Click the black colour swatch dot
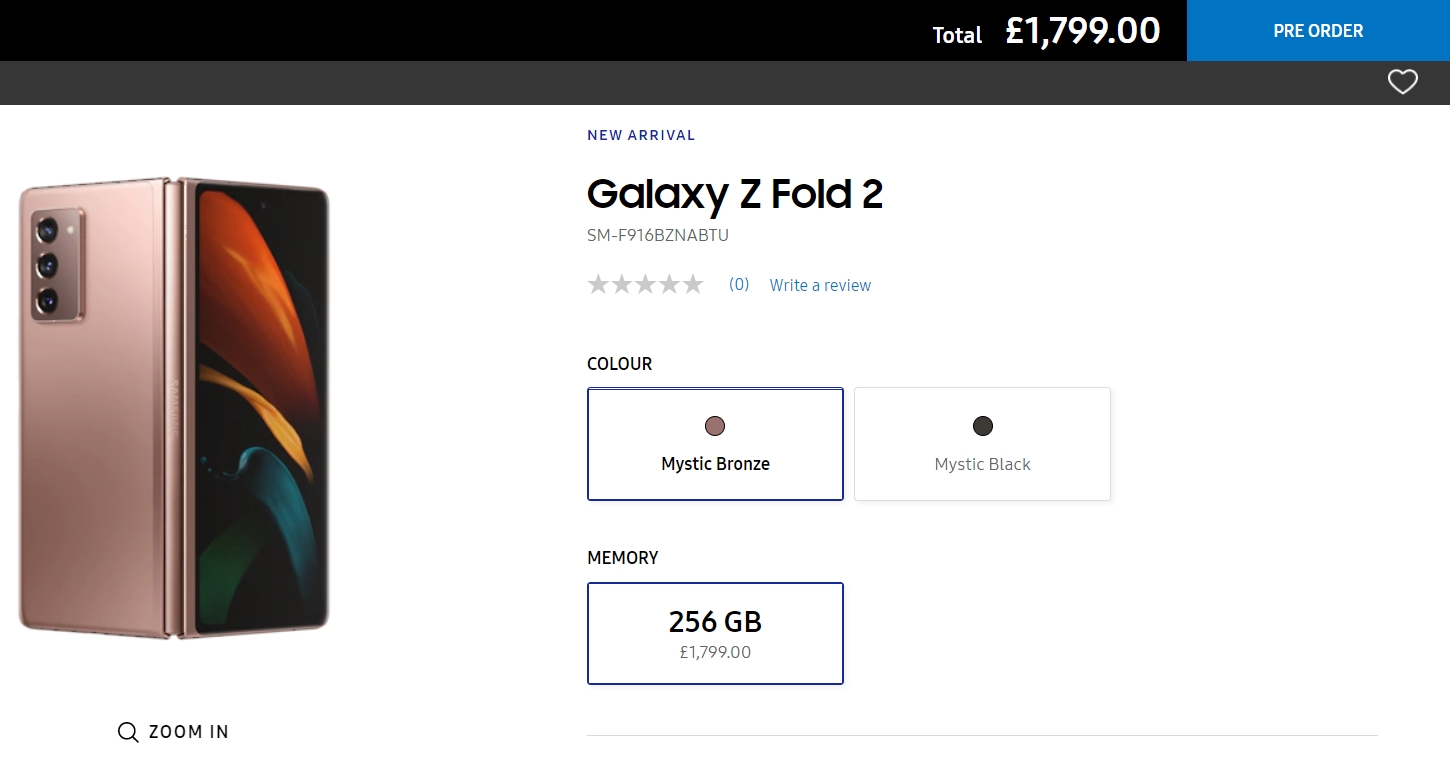The height and width of the screenshot is (779, 1450). click(x=983, y=426)
